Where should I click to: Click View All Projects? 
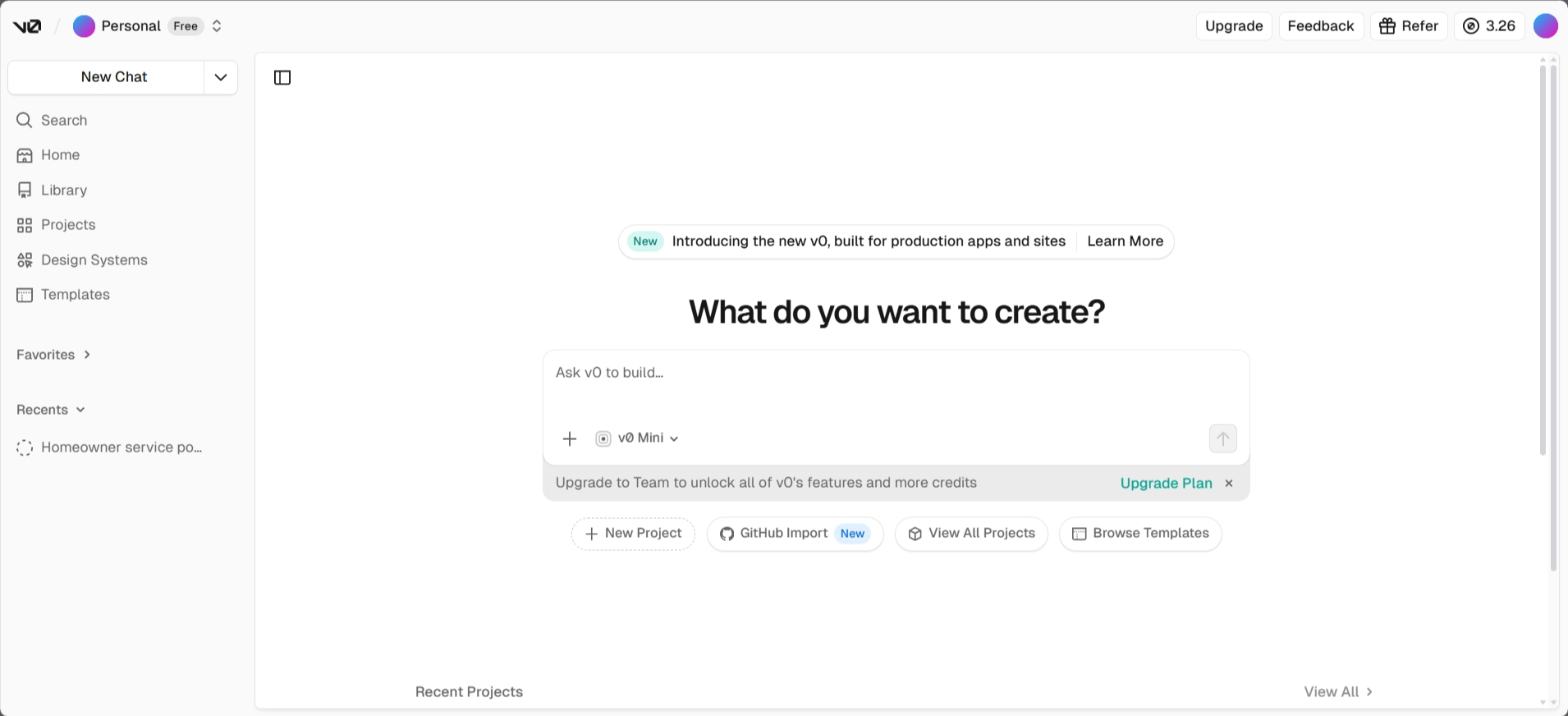click(x=971, y=534)
